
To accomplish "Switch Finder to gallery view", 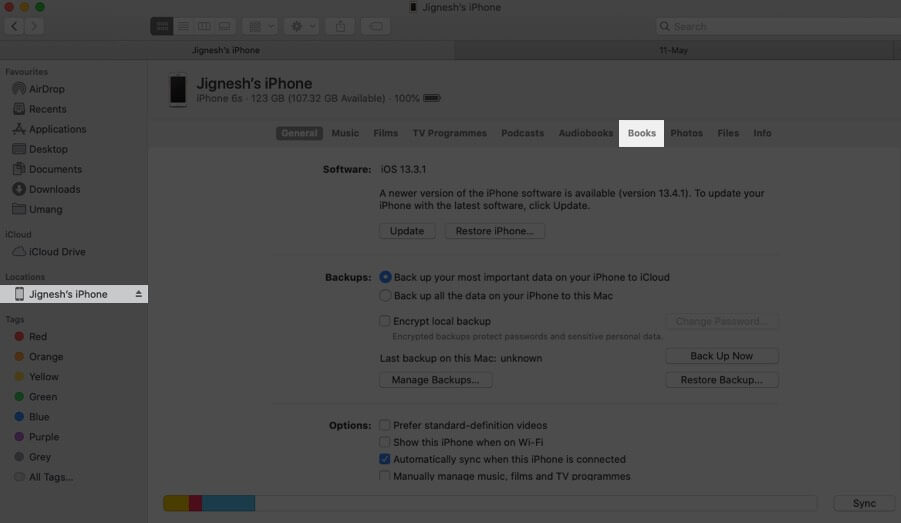I will 225,26.
